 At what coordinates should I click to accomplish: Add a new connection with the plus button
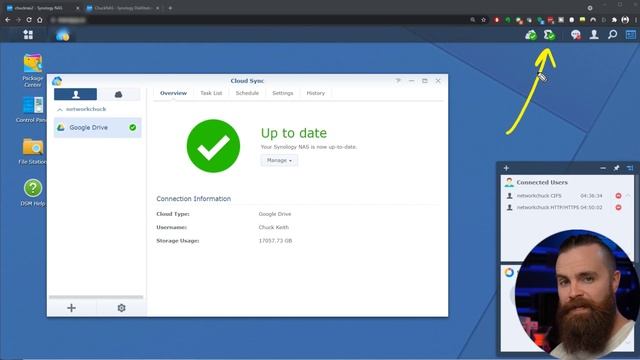coord(71,308)
